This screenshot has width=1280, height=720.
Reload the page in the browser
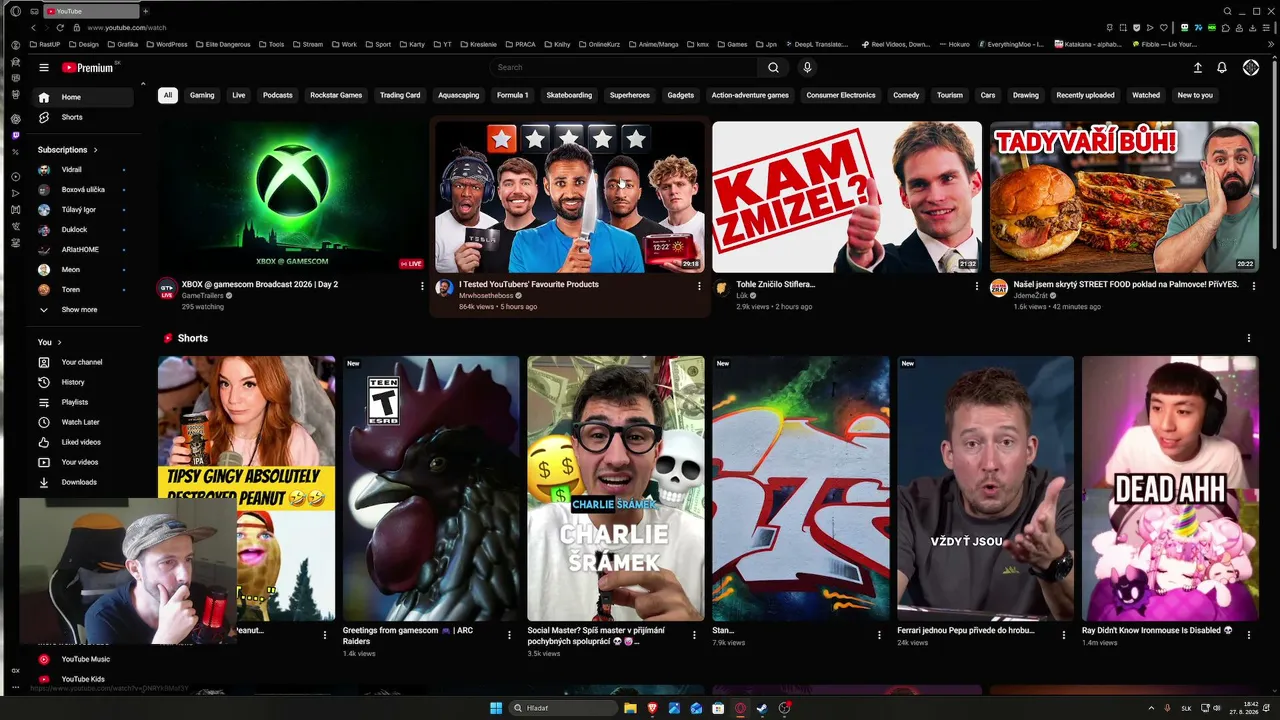coord(60,27)
